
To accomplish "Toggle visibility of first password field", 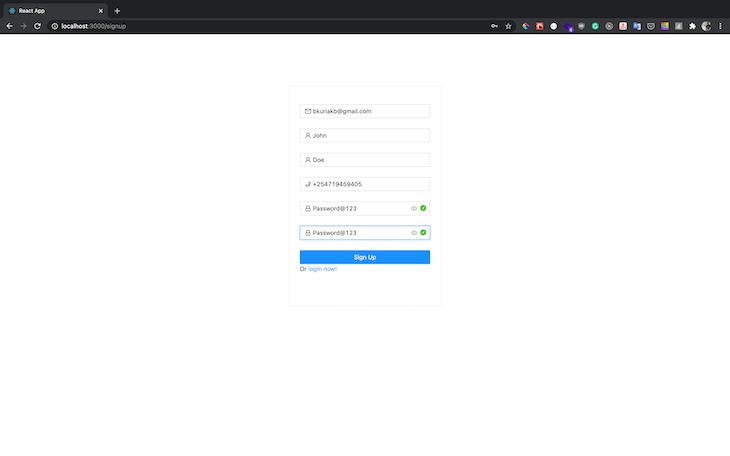I will click(414, 208).
